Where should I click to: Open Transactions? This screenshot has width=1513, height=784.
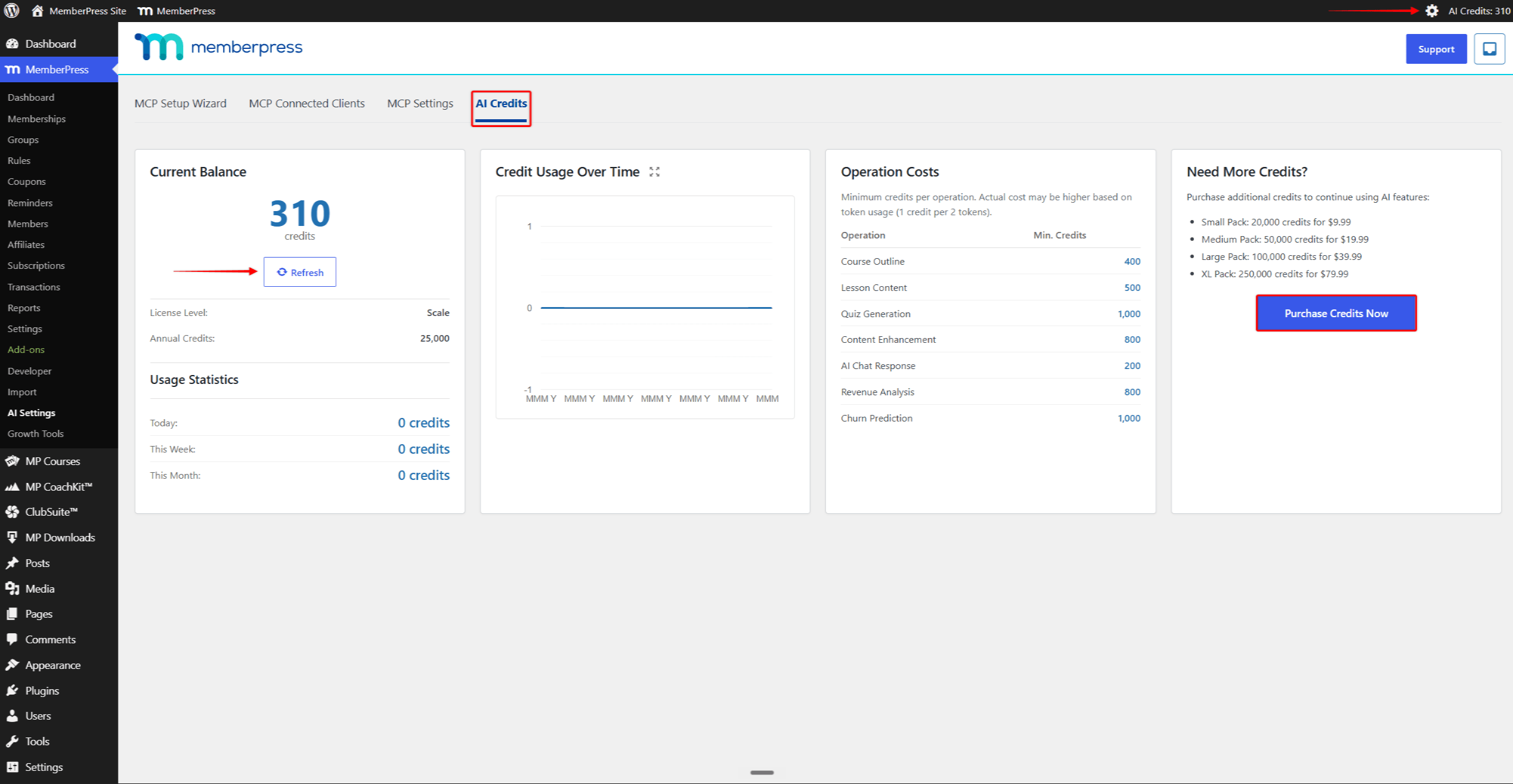click(33, 287)
